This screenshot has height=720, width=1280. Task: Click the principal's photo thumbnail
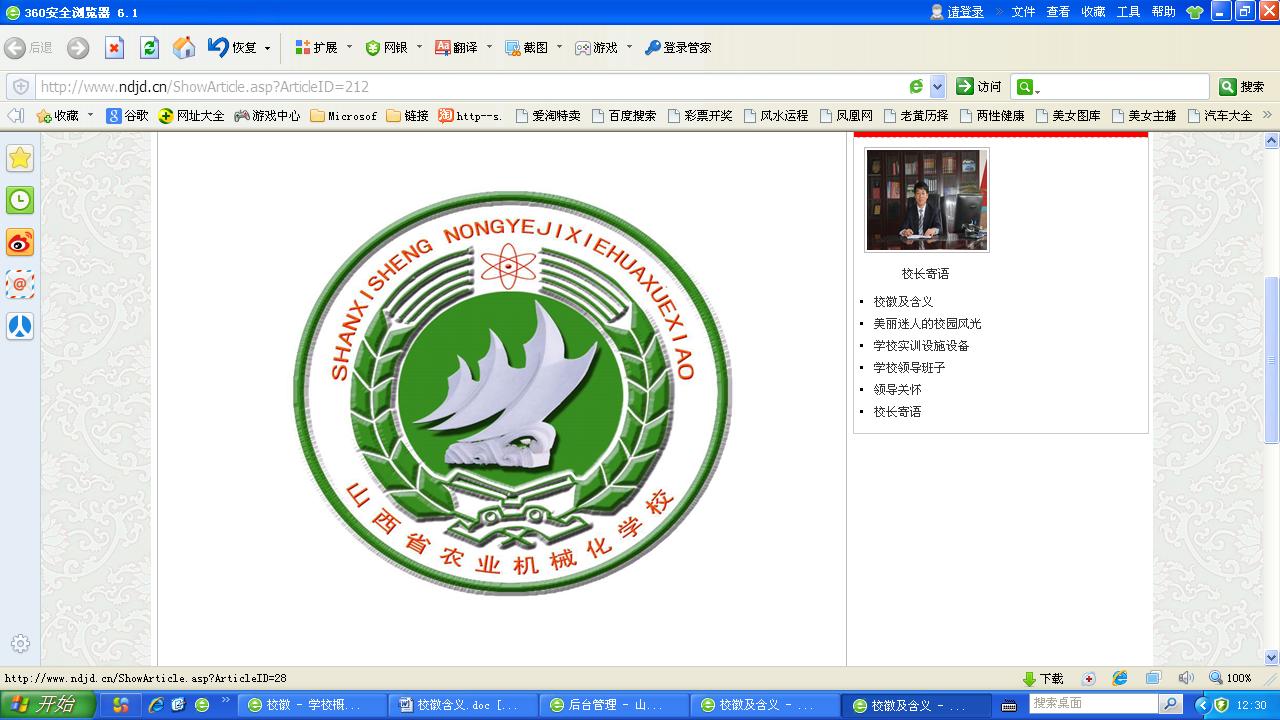(x=927, y=200)
